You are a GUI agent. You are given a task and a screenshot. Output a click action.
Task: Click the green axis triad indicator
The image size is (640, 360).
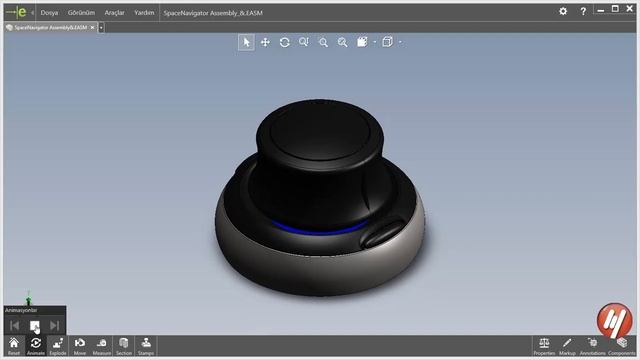pos(29,298)
